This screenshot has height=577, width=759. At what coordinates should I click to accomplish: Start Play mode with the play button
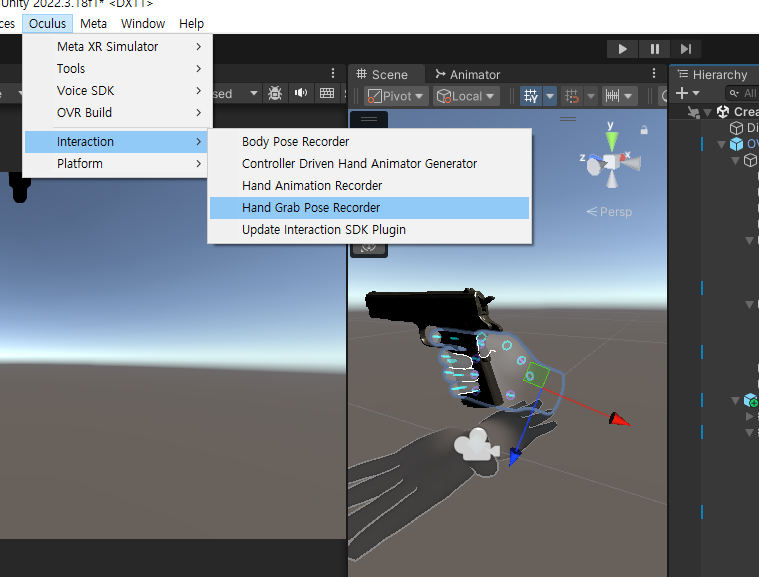(622, 49)
